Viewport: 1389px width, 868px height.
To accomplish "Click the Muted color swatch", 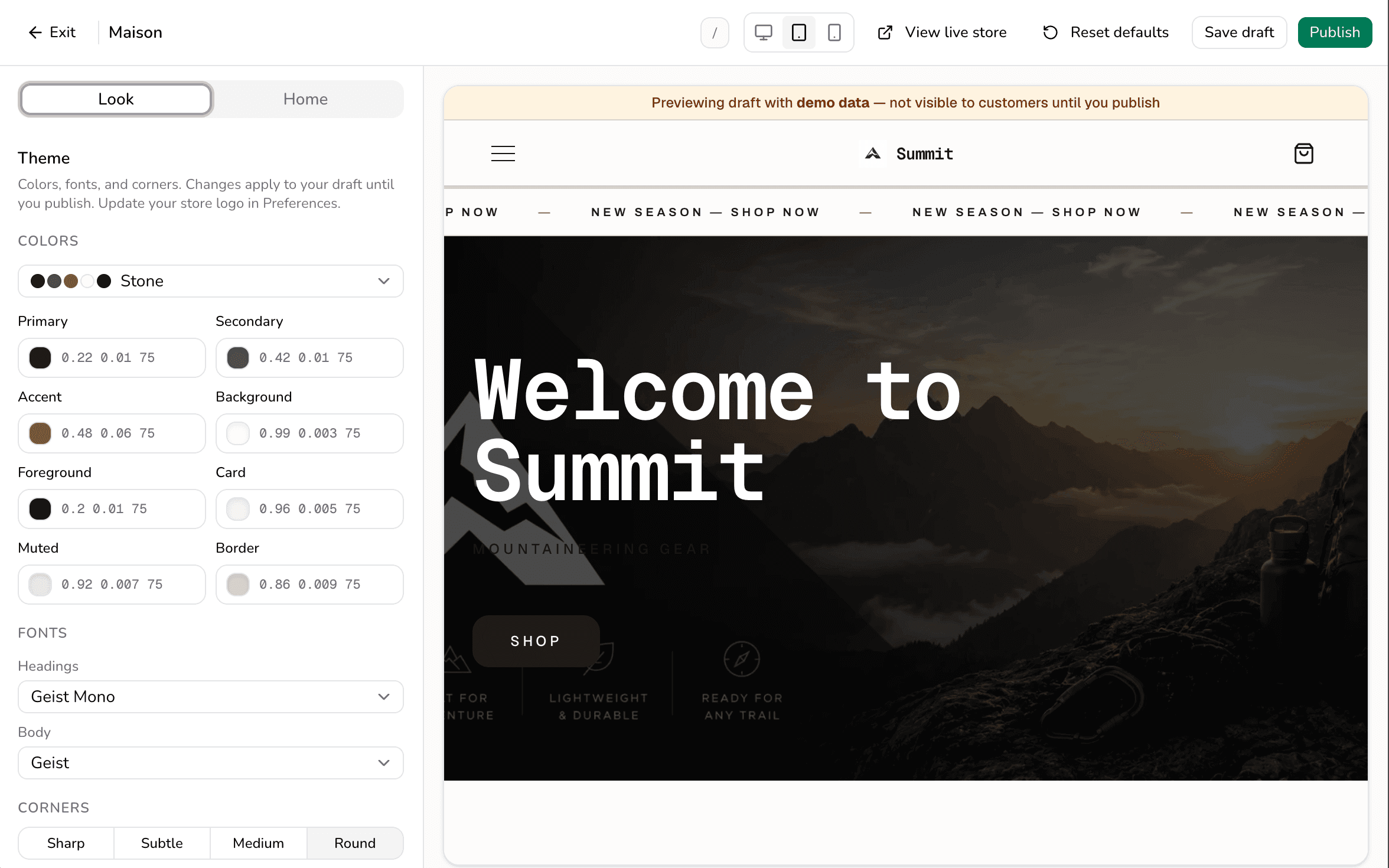I will 40,585.
